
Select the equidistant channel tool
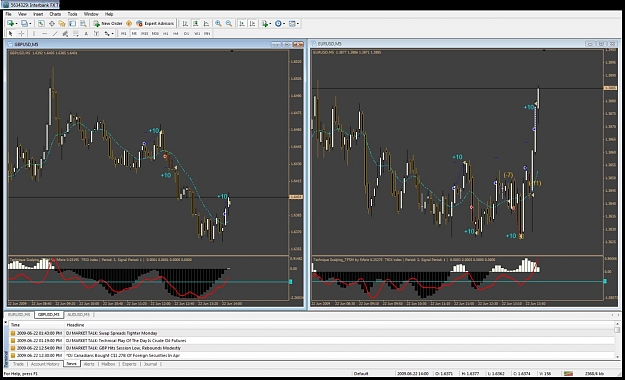click(x=65, y=34)
